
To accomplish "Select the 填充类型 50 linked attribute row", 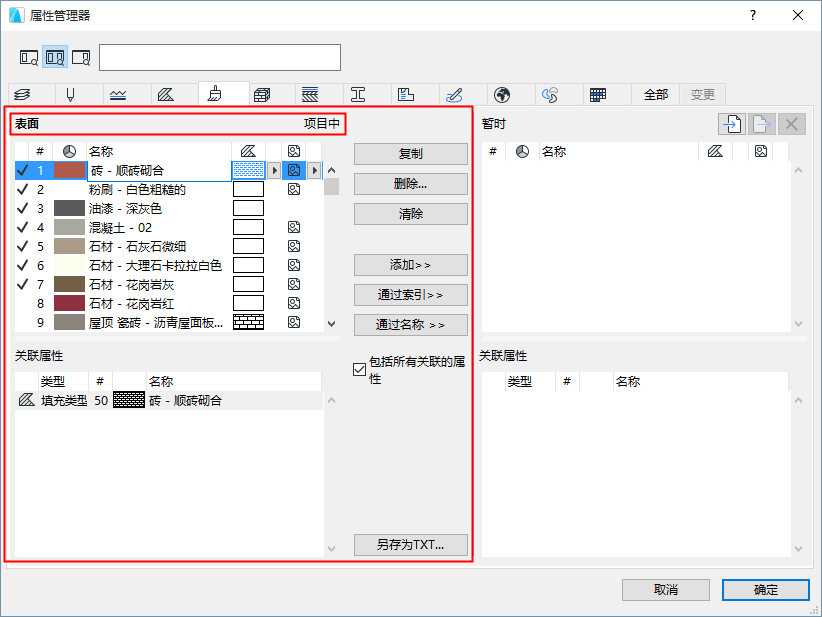I will coord(169,400).
